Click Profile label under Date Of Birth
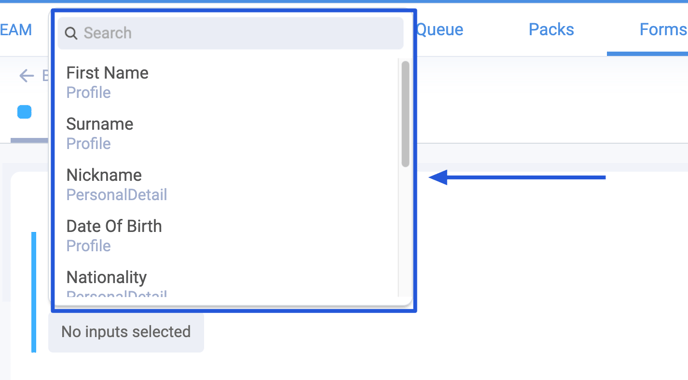The image size is (688, 380). 88,246
